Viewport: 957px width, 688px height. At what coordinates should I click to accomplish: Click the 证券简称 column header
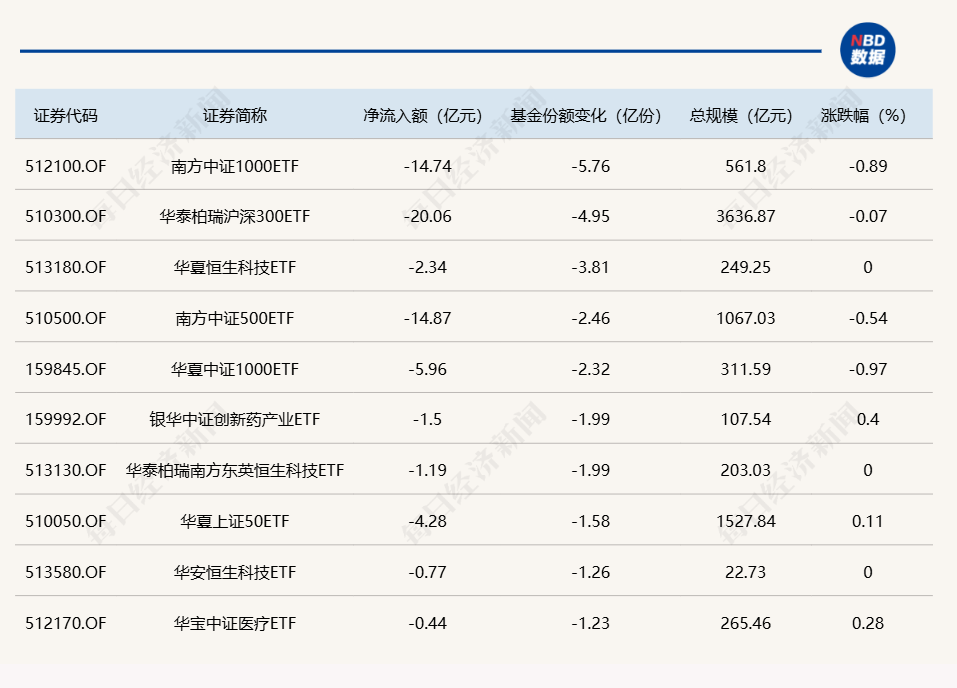[x=235, y=115]
